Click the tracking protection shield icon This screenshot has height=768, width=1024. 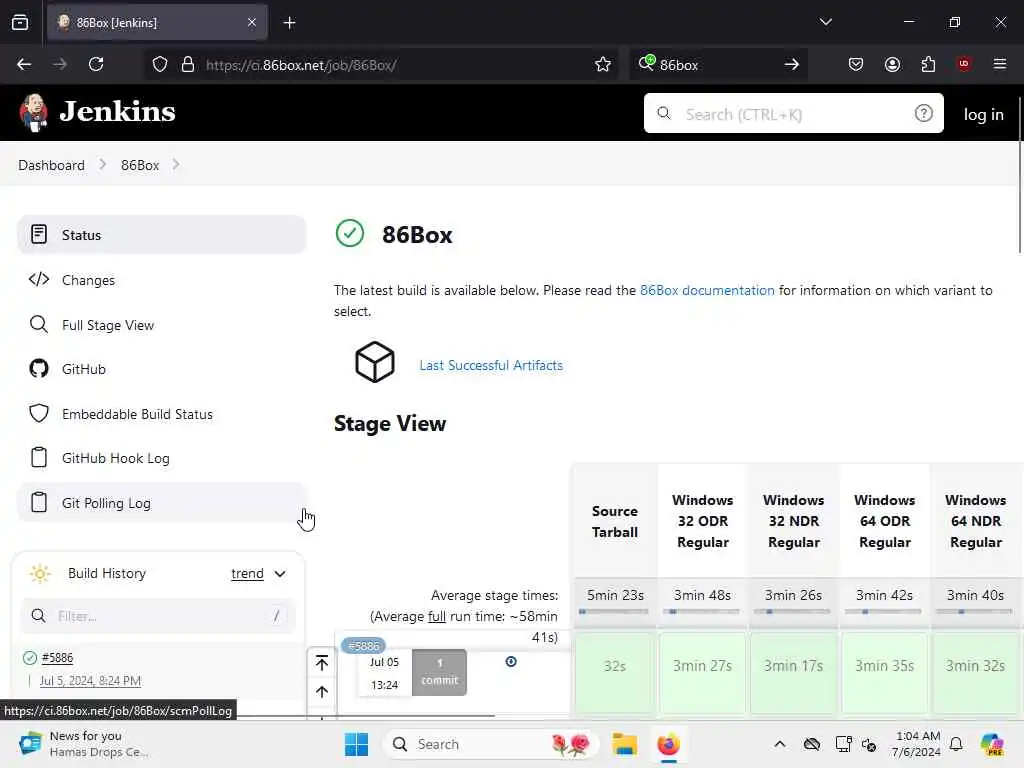coord(160,64)
